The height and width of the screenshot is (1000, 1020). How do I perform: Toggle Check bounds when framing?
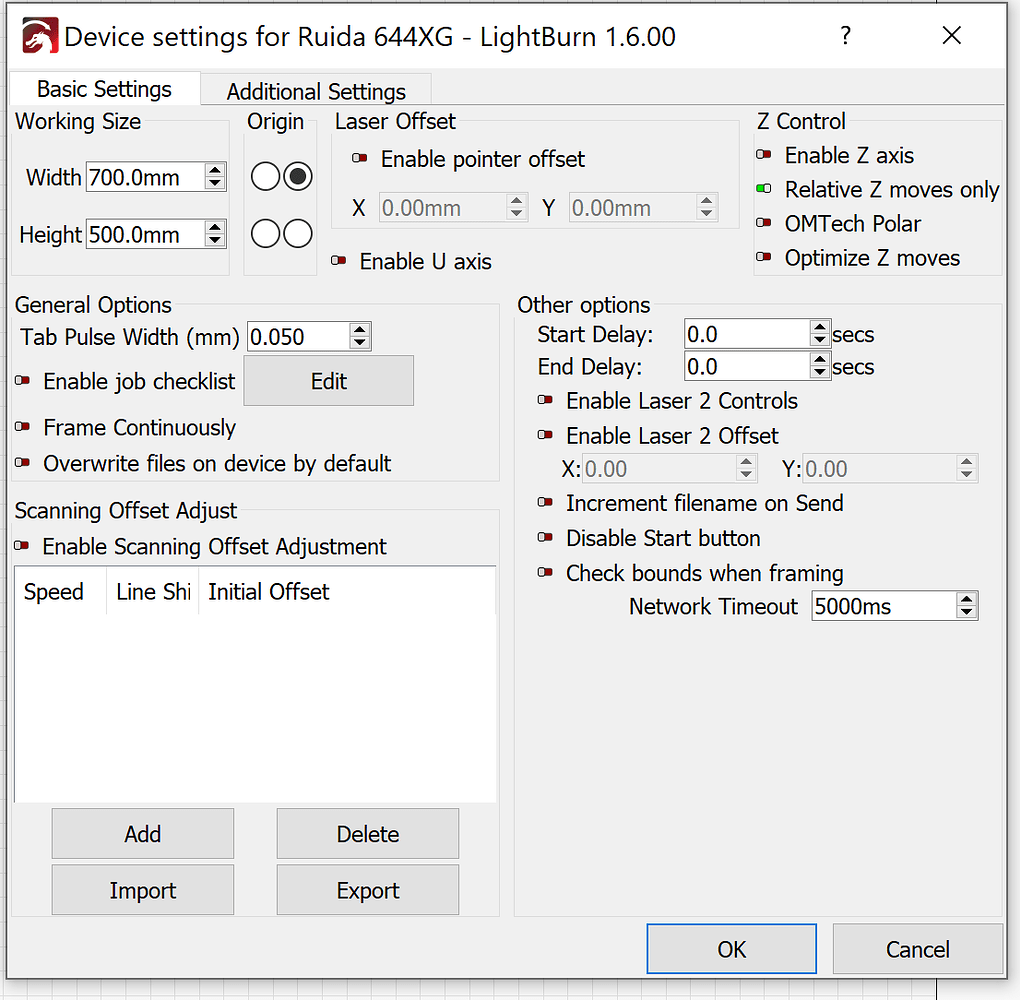[547, 571]
